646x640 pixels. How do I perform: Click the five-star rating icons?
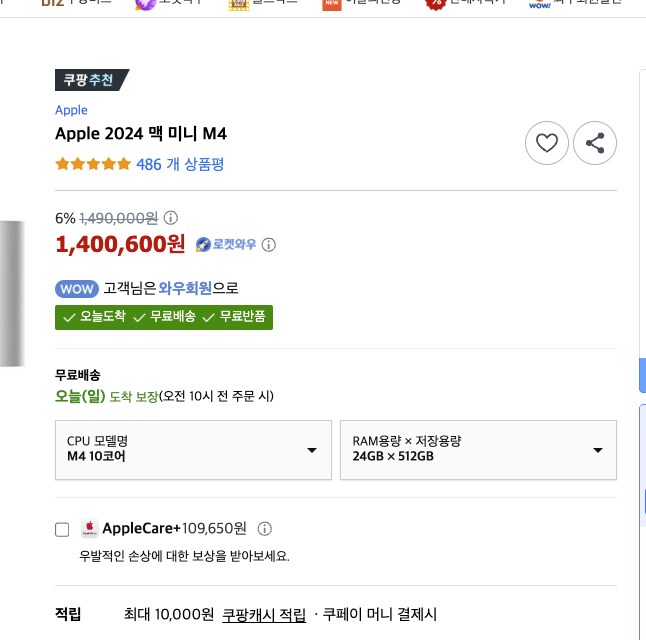point(93,164)
